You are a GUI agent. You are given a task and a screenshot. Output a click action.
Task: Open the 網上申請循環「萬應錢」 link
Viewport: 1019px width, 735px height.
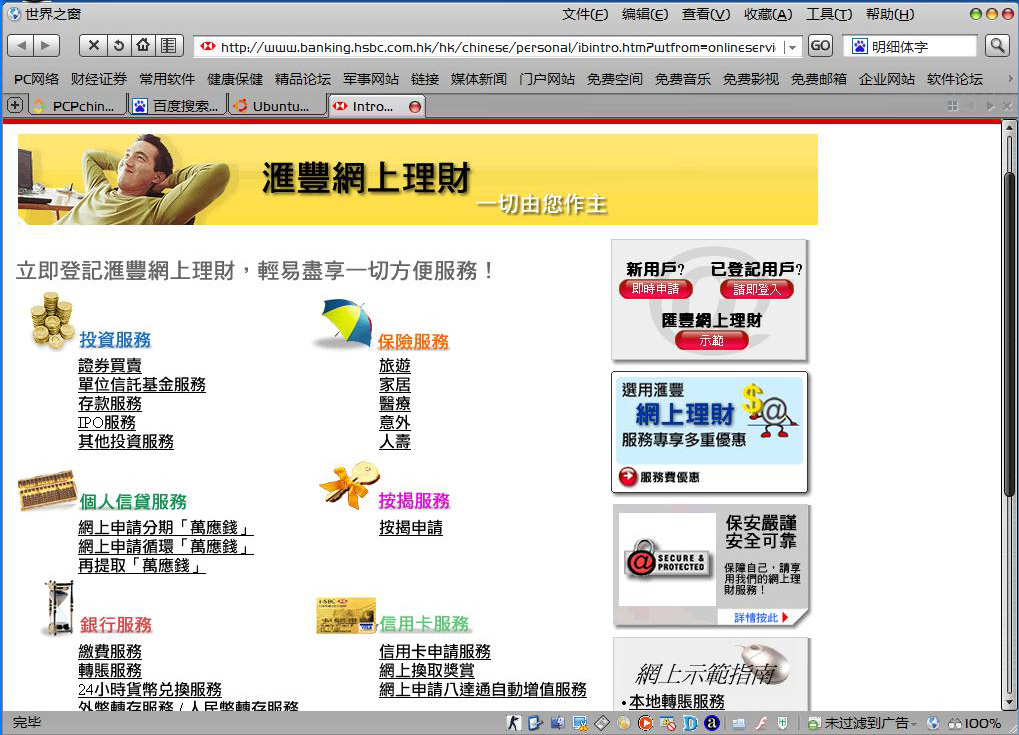165,547
